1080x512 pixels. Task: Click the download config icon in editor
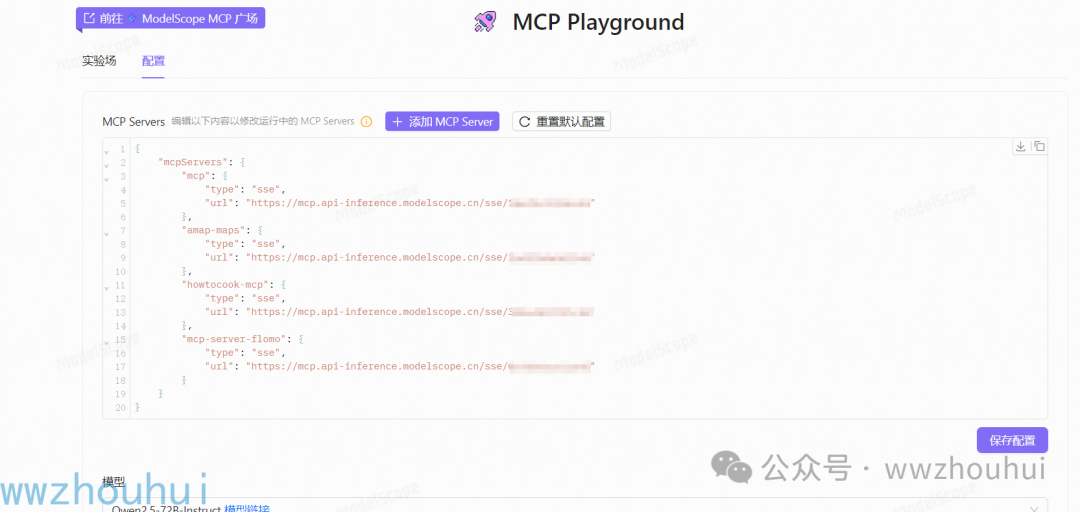coord(1021,146)
